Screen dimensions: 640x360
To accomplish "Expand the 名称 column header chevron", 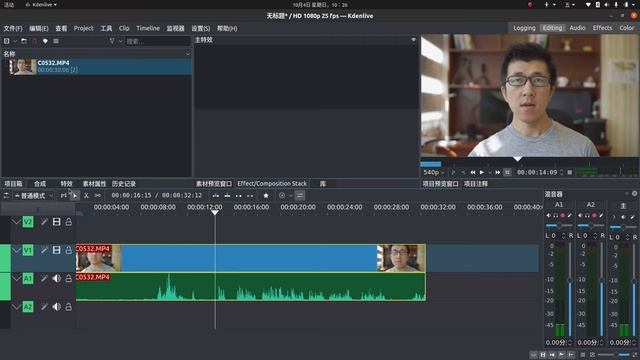I will tap(188, 54).
